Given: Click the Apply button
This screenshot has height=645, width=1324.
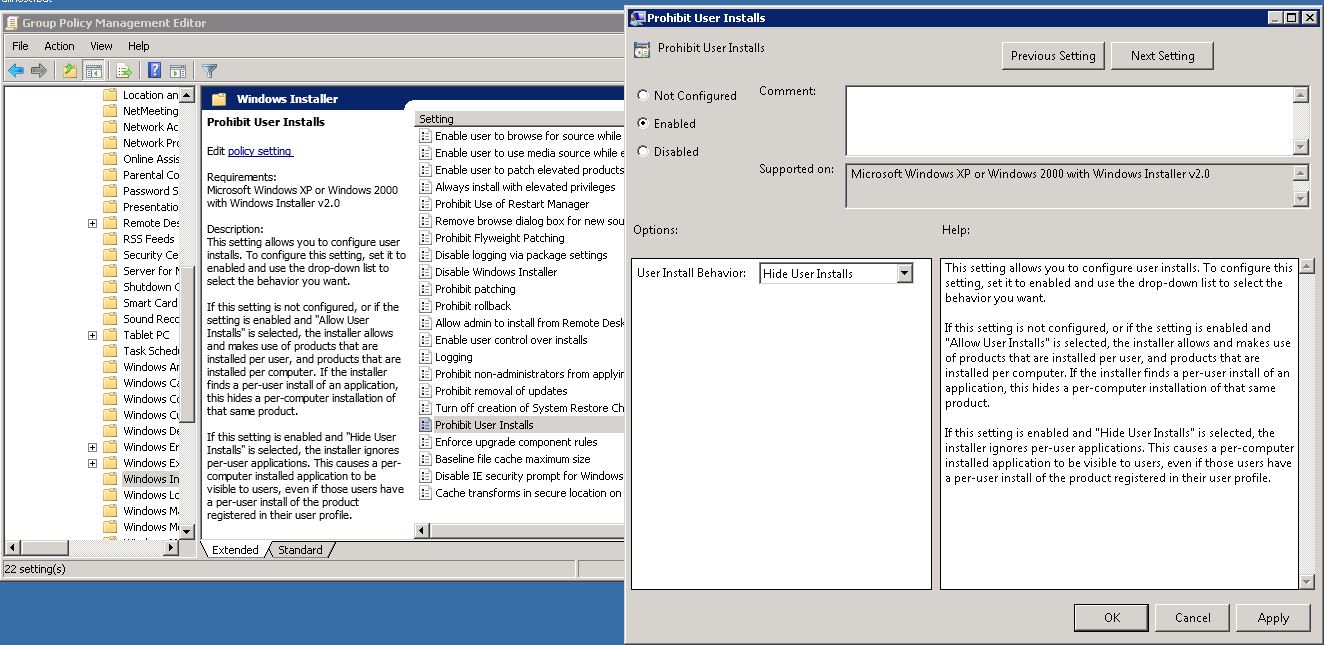Looking at the screenshot, I should pyautogui.click(x=1273, y=618).
